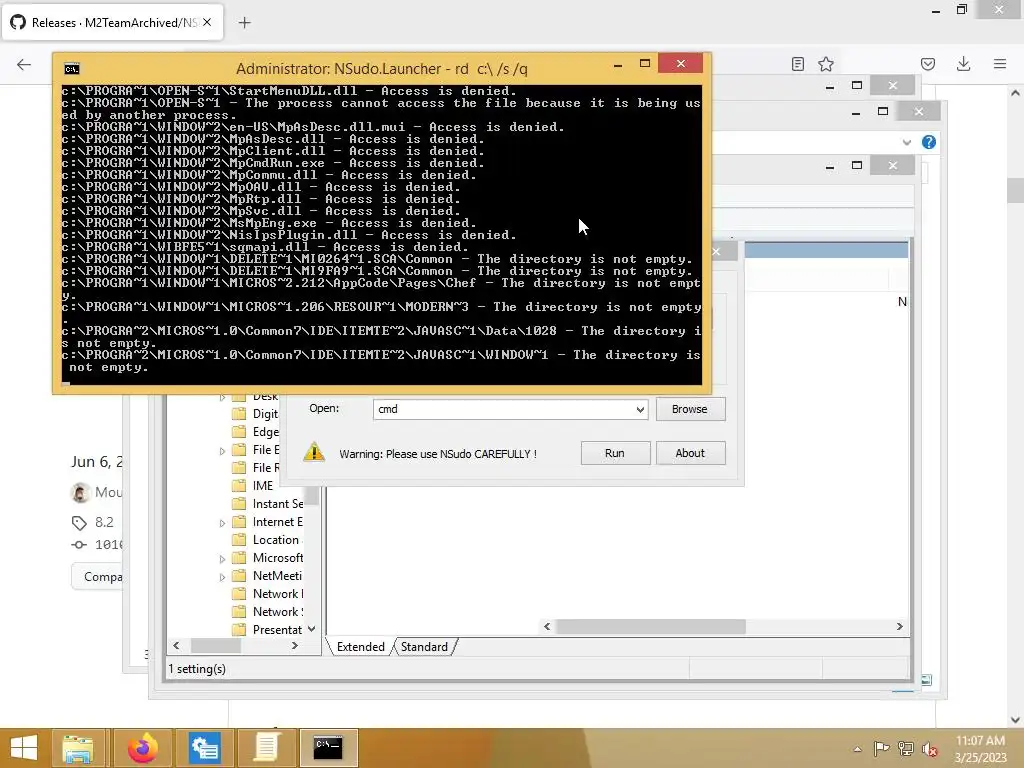The height and width of the screenshot is (768, 1024).
Task: Click the NSudo Browse button
Action: [690, 409]
